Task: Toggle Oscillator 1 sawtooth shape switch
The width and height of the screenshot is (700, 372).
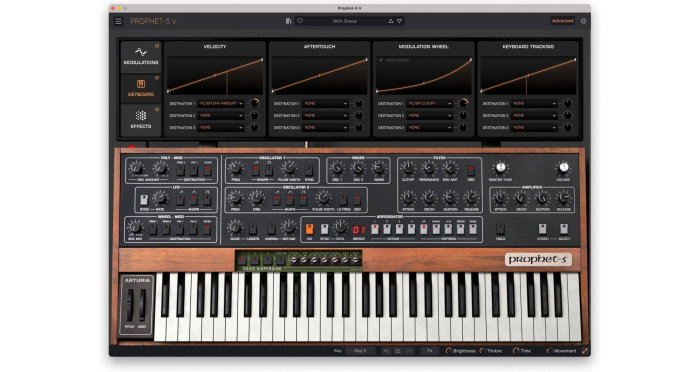Action: click(x=256, y=171)
